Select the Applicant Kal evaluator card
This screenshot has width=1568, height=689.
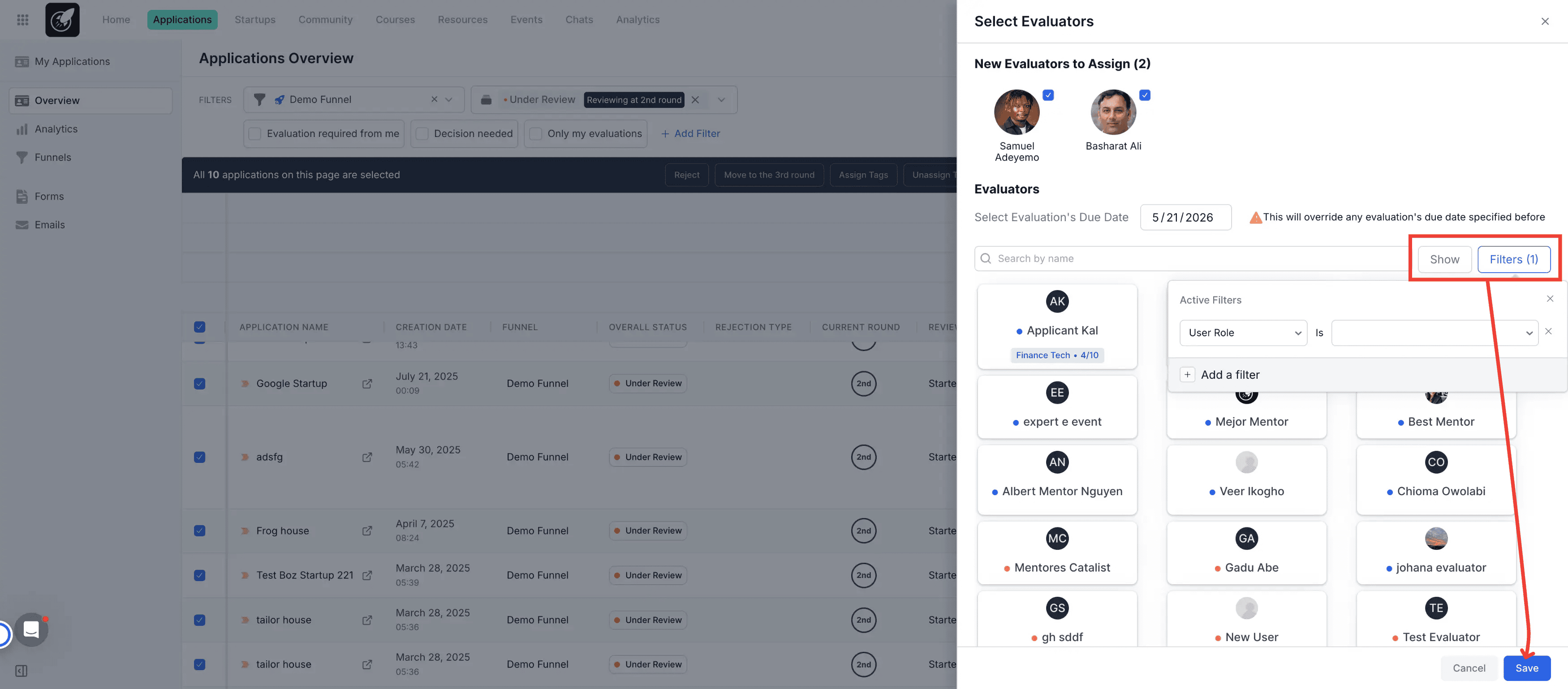[1057, 326]
